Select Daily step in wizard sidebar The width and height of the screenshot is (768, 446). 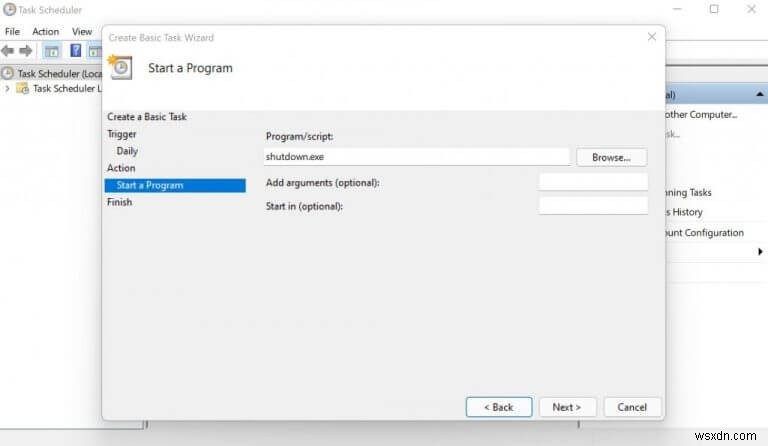pos(127,151)
